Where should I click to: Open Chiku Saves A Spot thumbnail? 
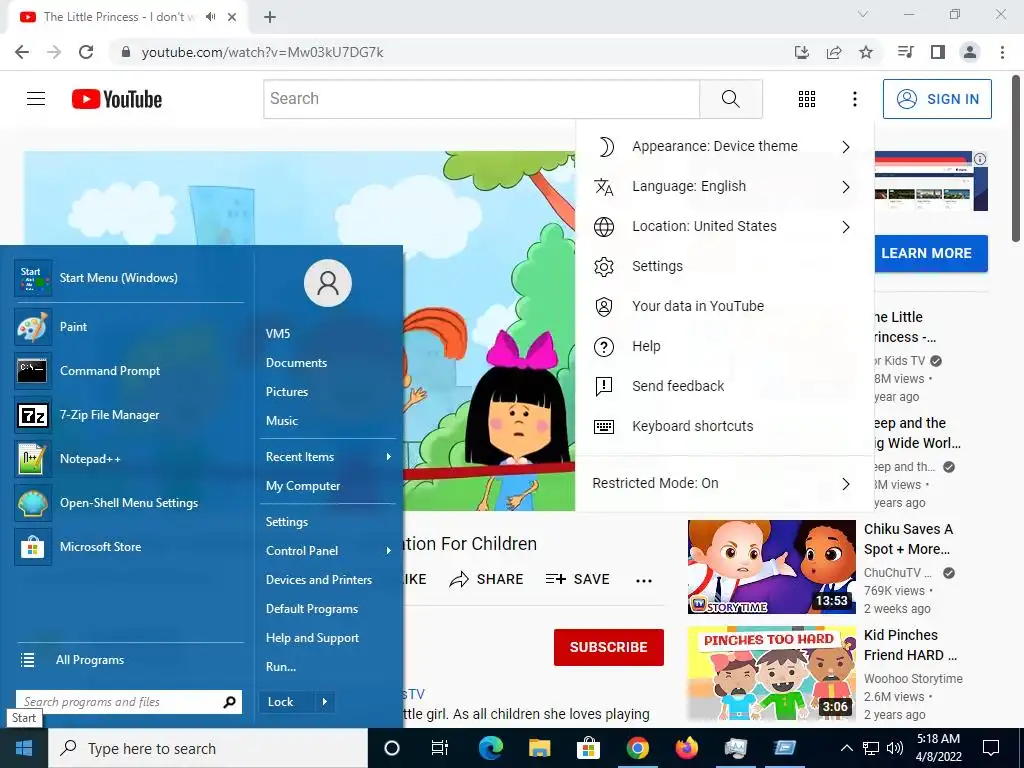771,567
